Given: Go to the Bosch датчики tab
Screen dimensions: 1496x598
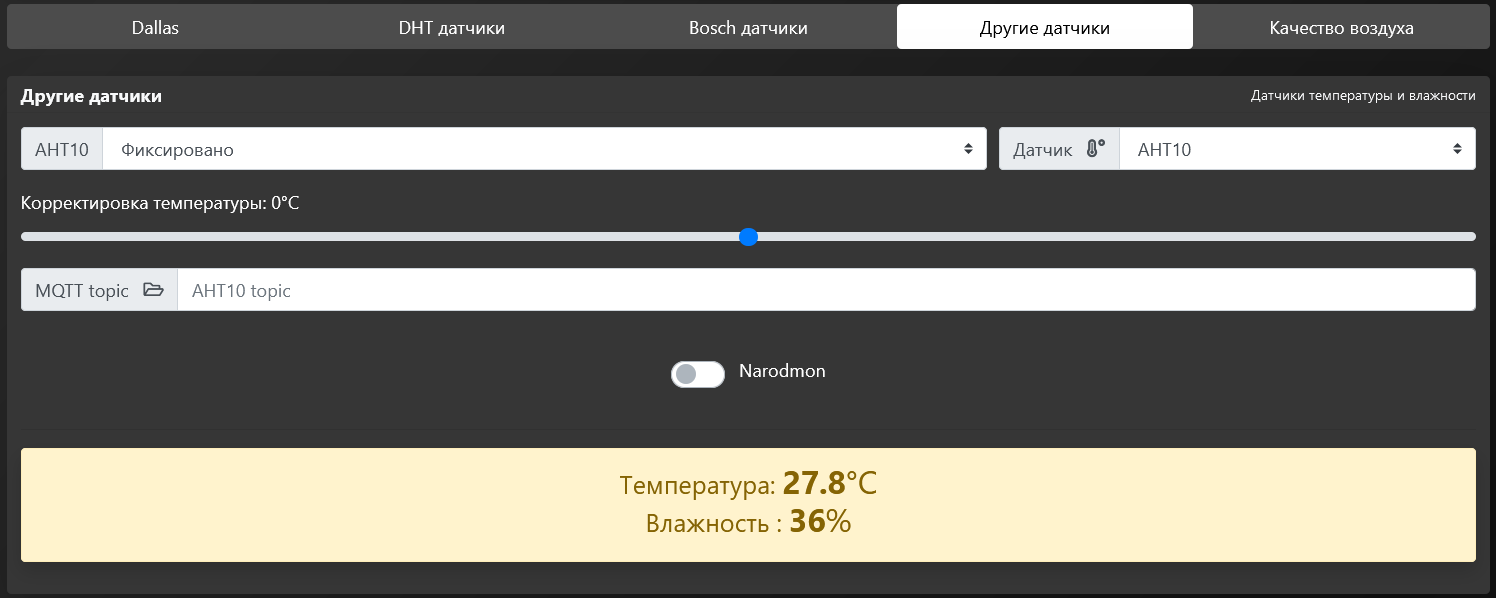Looking at the screenshot, I should click(748, 28).
